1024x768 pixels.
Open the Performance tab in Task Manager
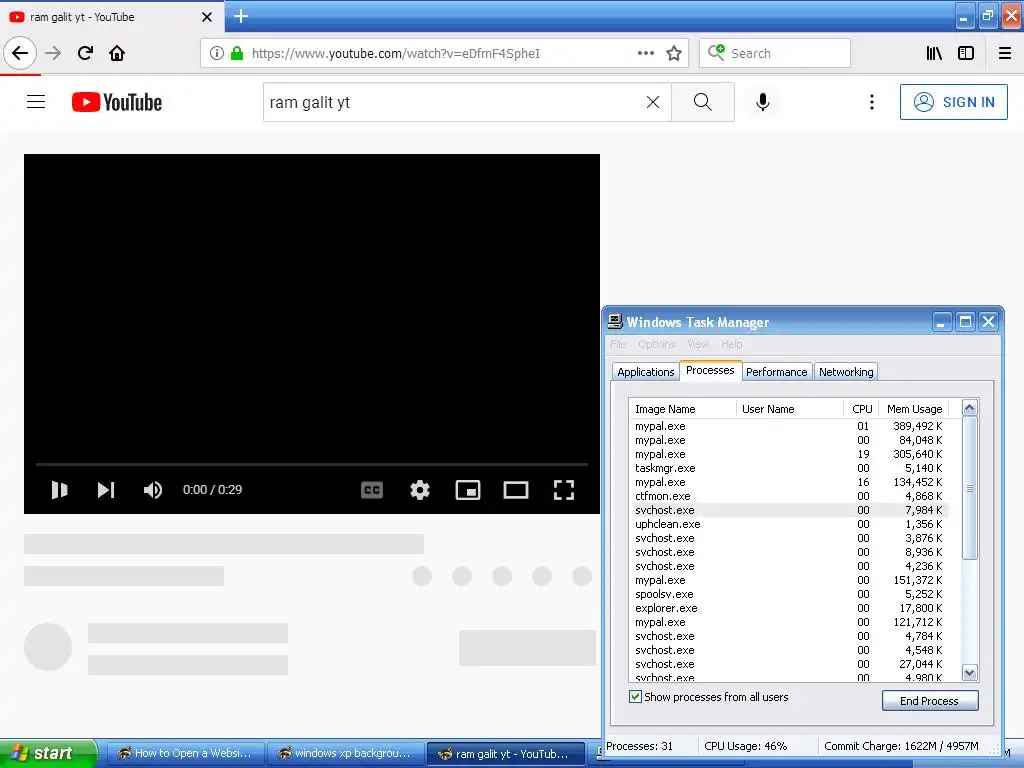point(776,372)
